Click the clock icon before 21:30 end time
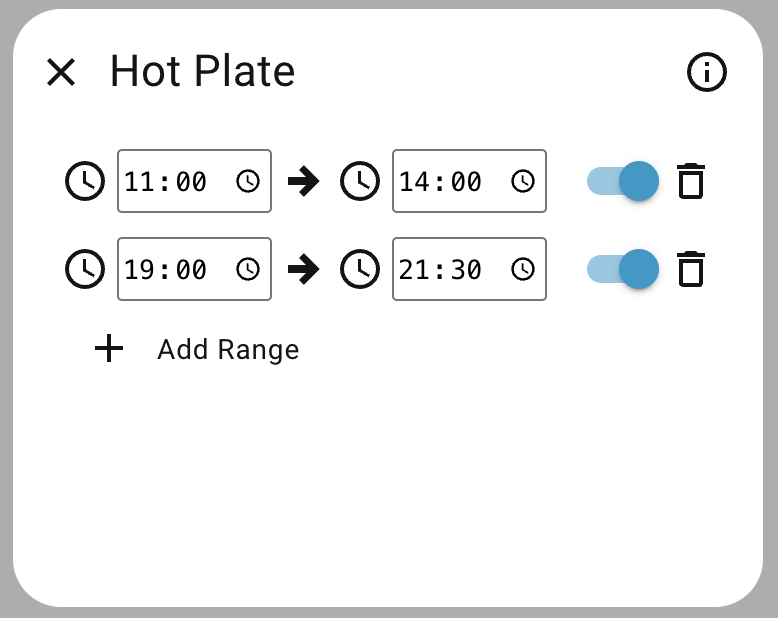This screenshot has width=778, height=618. tap(360, 269)
